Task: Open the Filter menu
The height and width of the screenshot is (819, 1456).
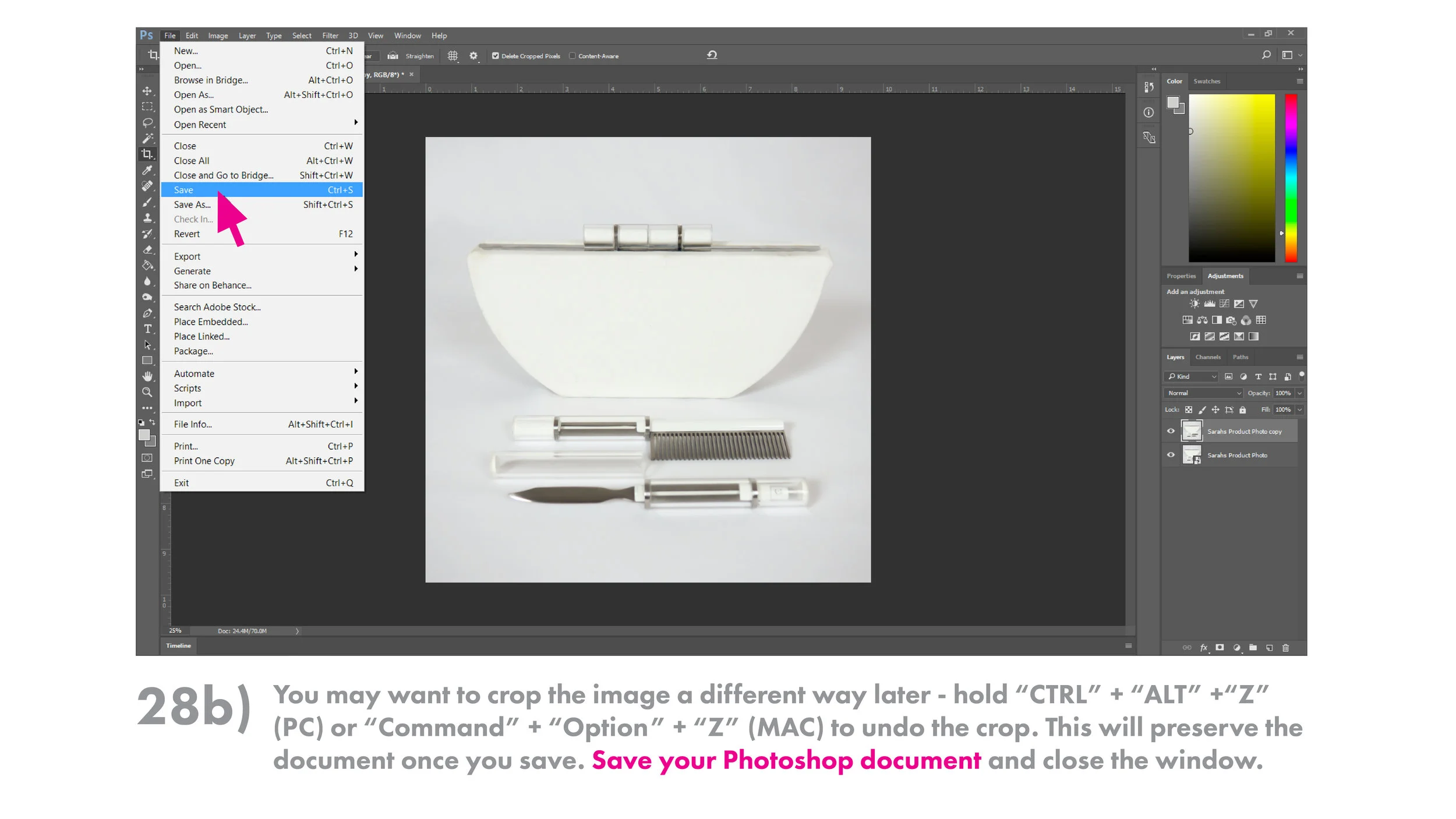Action: (330, 36)
